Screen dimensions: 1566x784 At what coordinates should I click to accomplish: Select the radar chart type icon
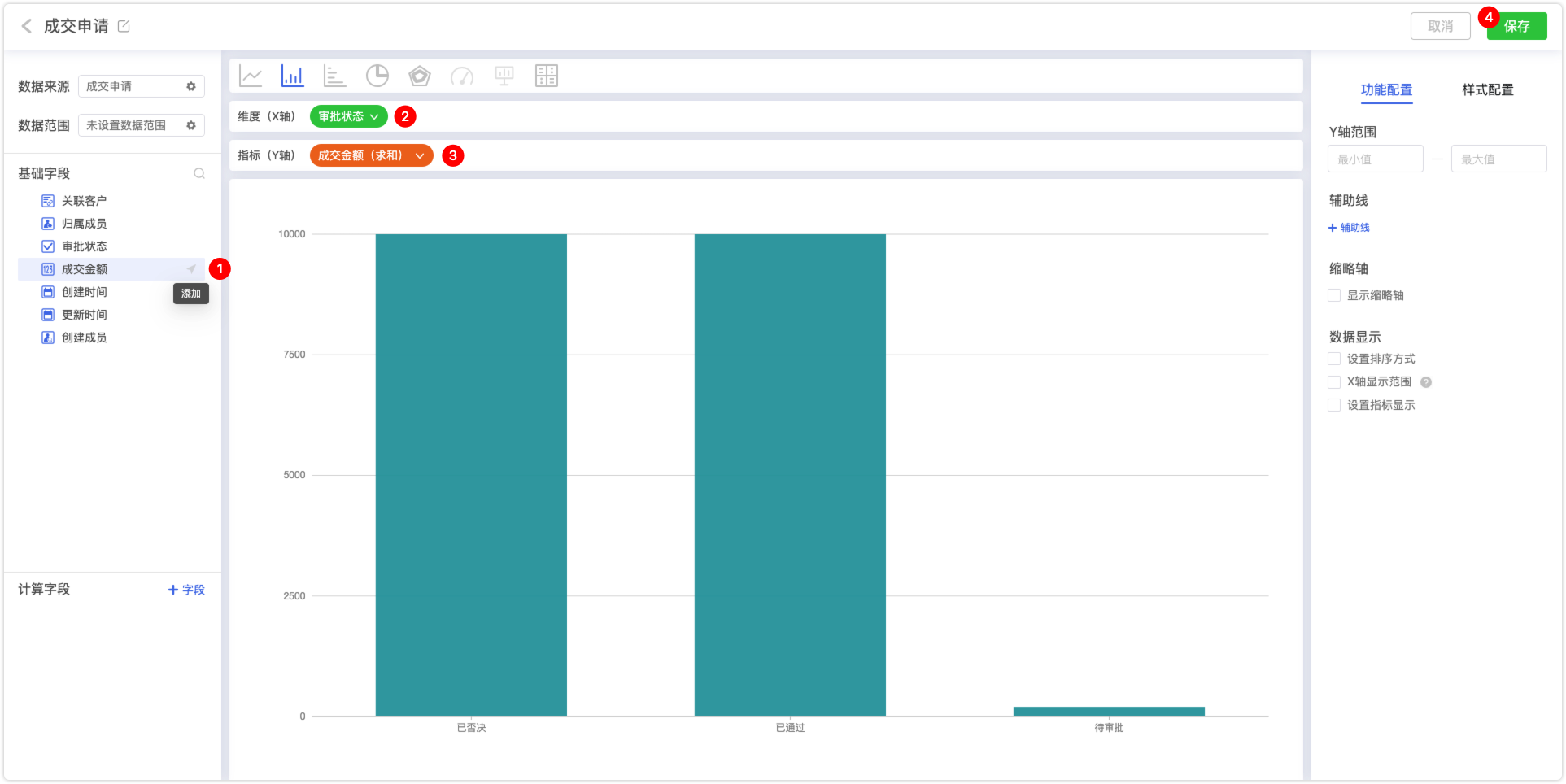419,76
